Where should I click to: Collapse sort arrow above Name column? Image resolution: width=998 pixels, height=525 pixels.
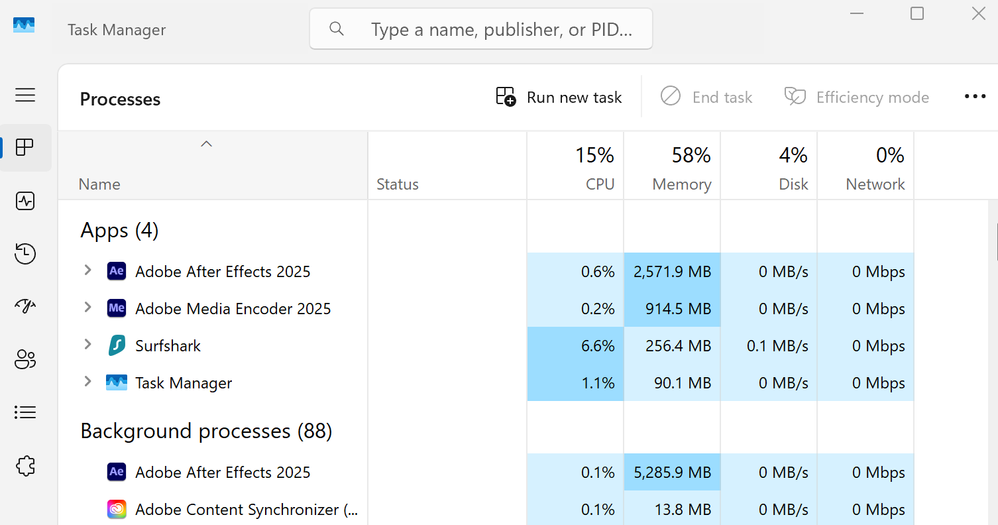[206, 144]
